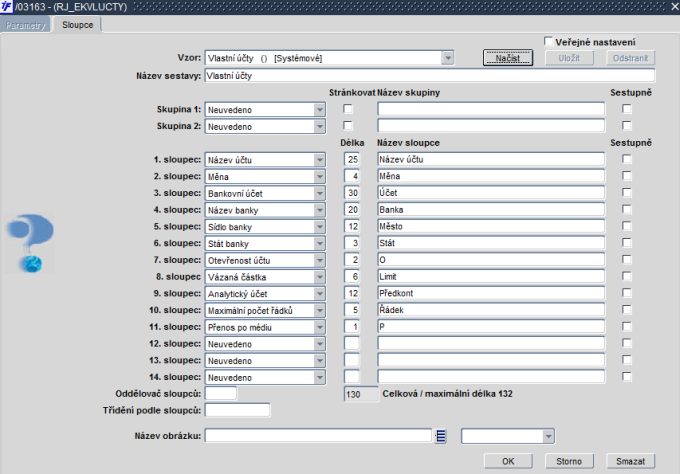
Task: Click Název skupiny field for Skupina 2
Action: click(x=491, y=126)
